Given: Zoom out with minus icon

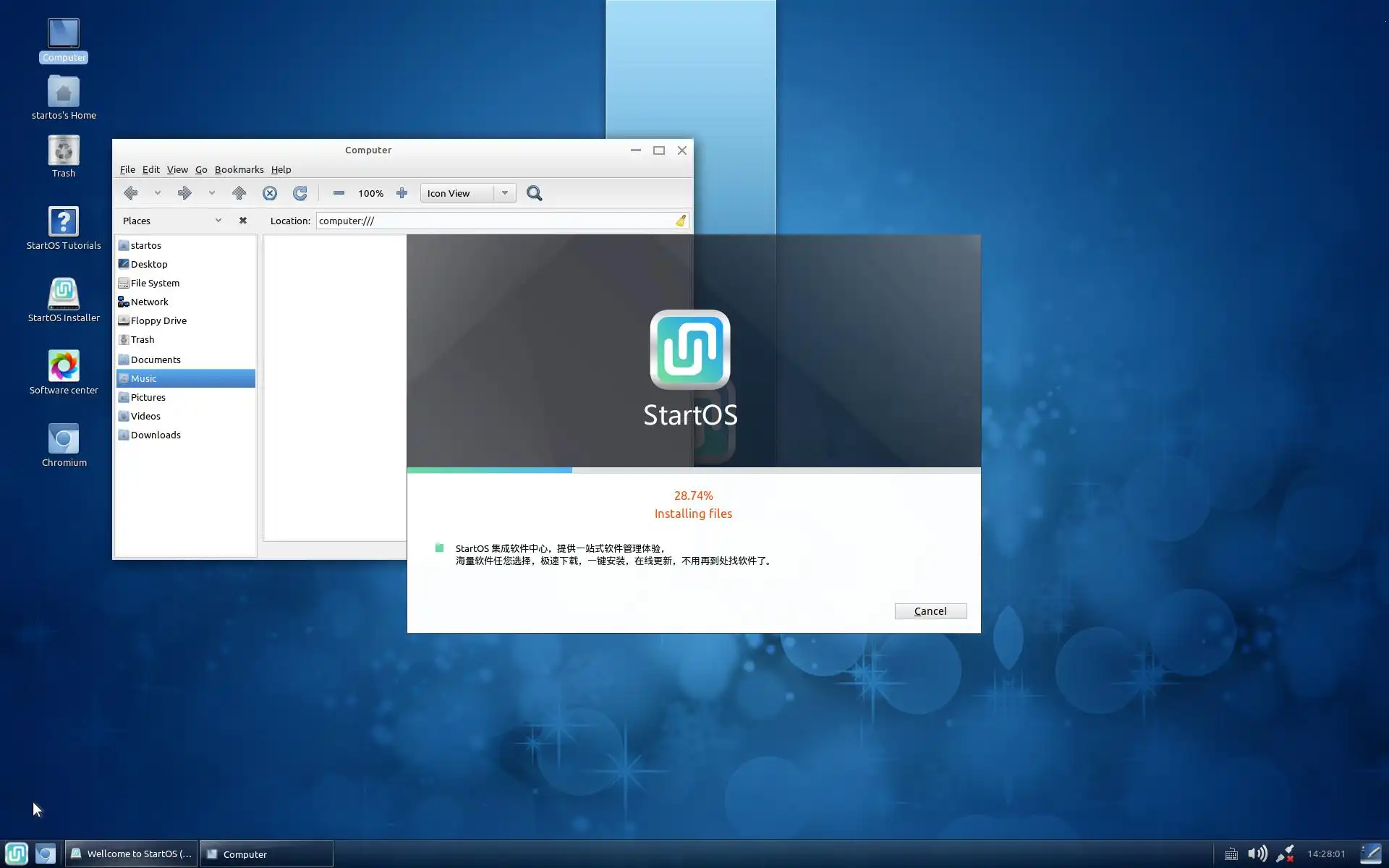Looking at the screenshot, I should click(339, 193).
